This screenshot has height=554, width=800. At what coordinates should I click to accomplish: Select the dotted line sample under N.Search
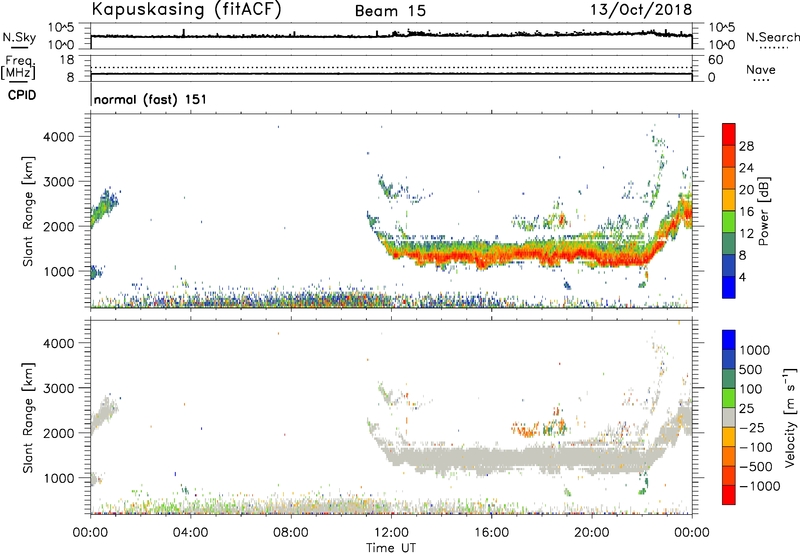coord(773,48)
